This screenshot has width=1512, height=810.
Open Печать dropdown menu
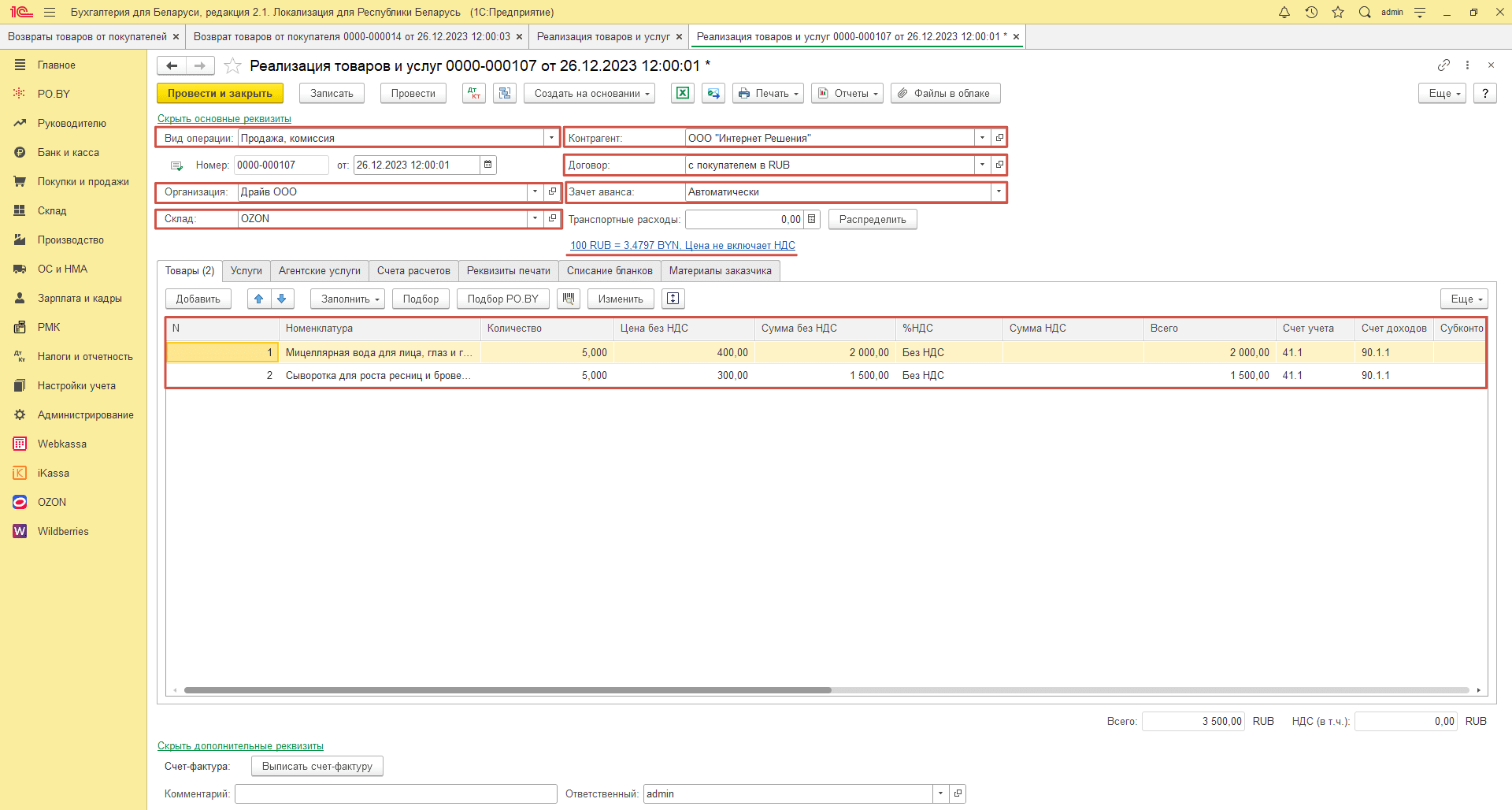click(768, 93)
